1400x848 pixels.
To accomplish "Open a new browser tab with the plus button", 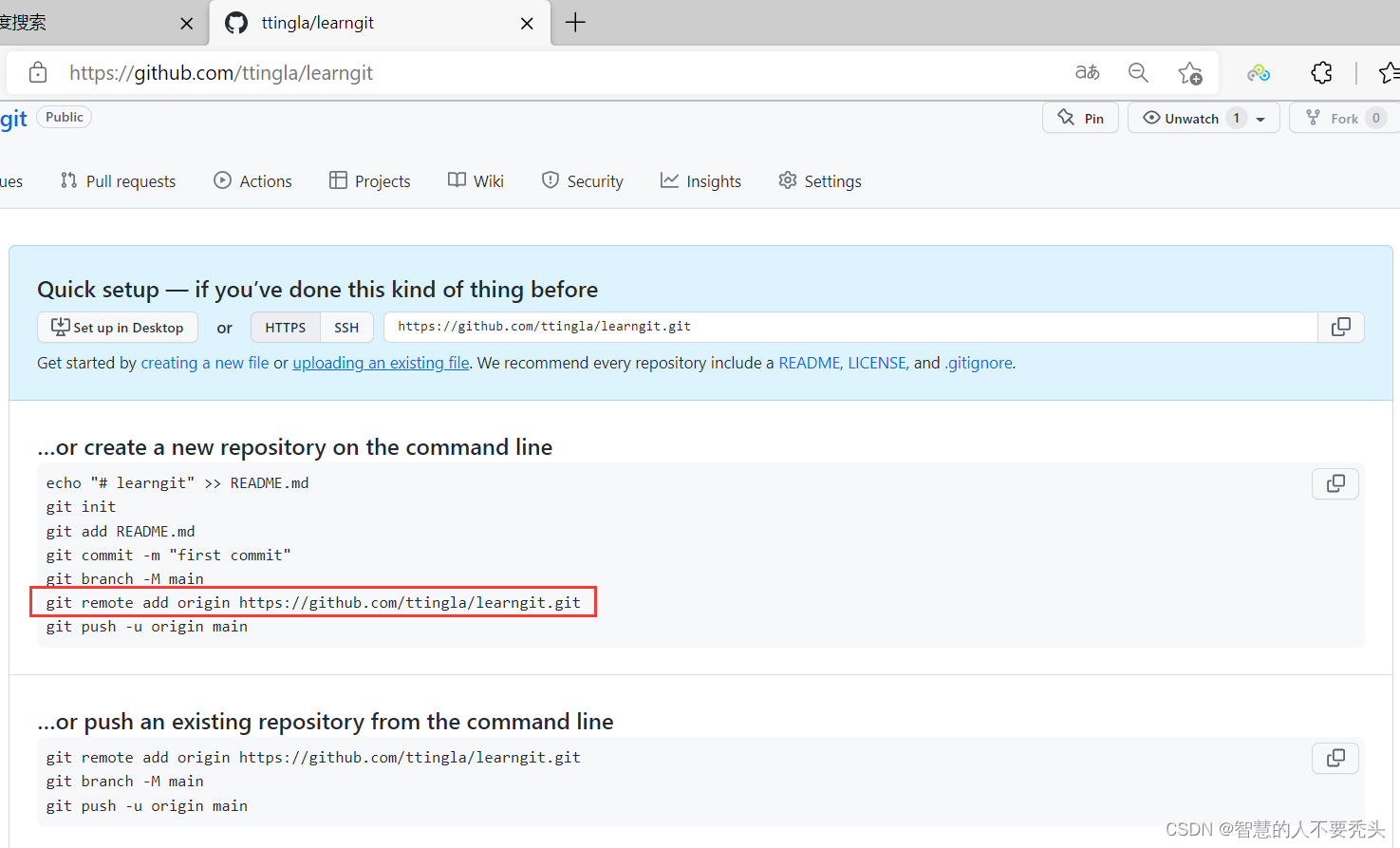I will coord(574,21).
